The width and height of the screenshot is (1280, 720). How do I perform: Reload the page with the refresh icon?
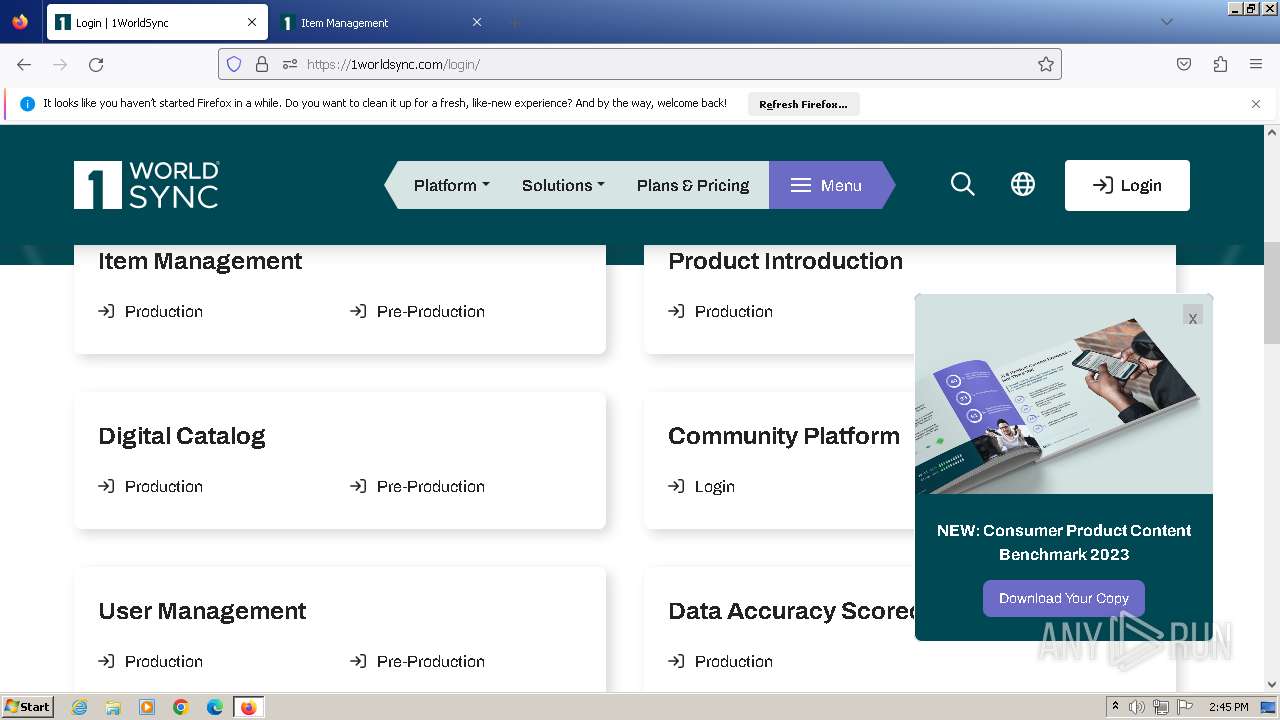coord(96,64)
